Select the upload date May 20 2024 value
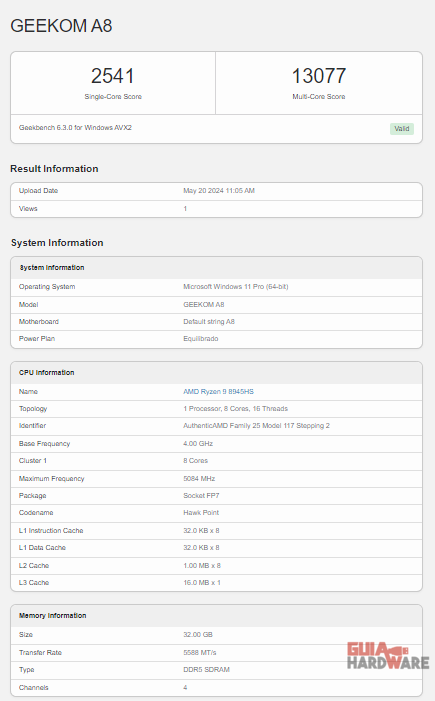 pyautogui.click(x=219, y=191)
